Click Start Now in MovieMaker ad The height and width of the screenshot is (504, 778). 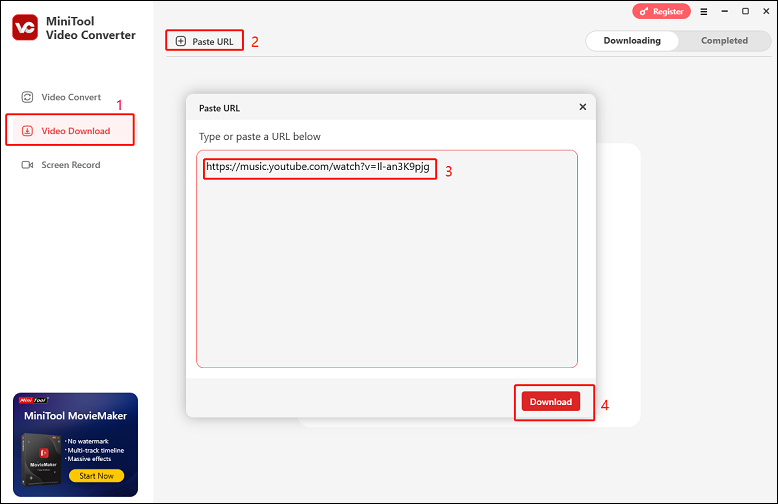click(x=96, y=476)
